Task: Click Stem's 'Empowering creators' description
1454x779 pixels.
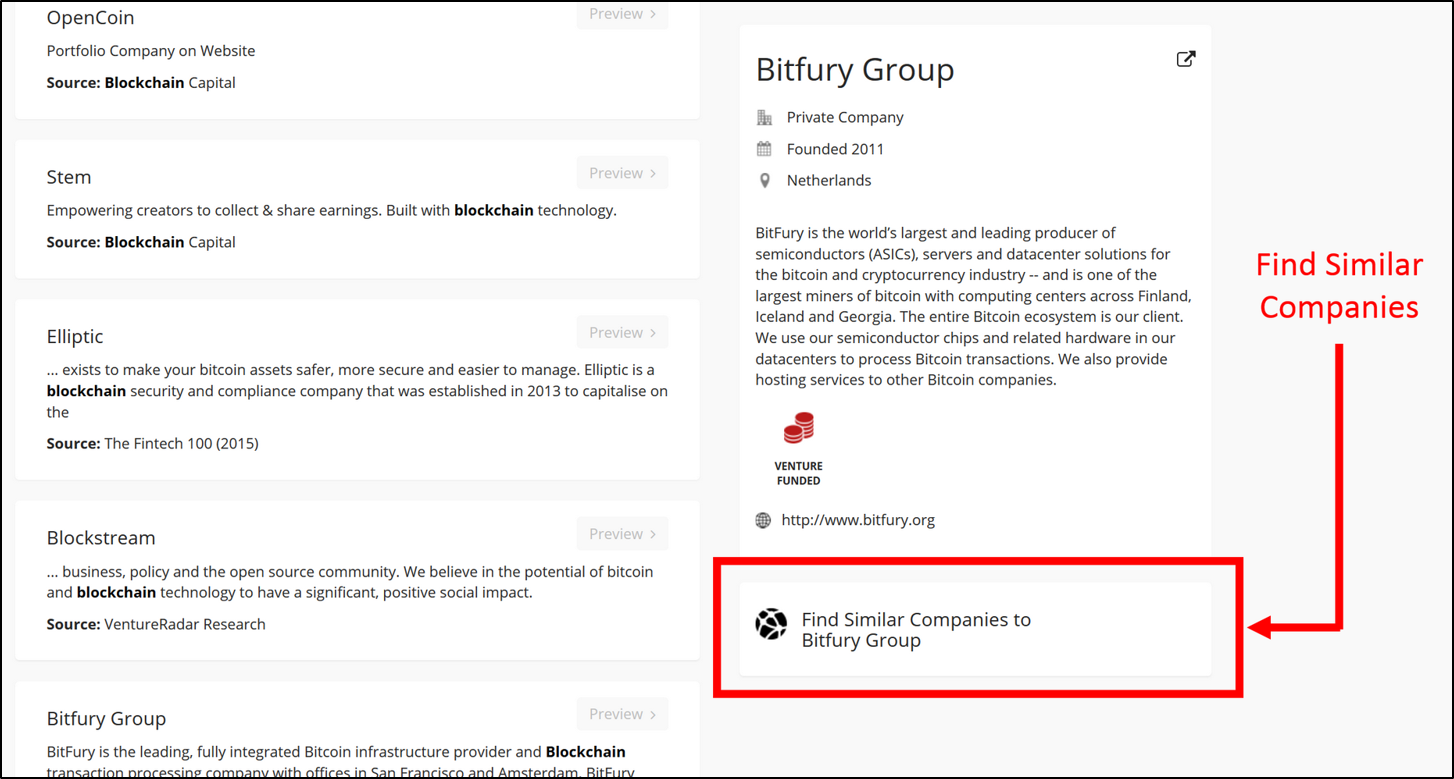Action: coord(332,211)
